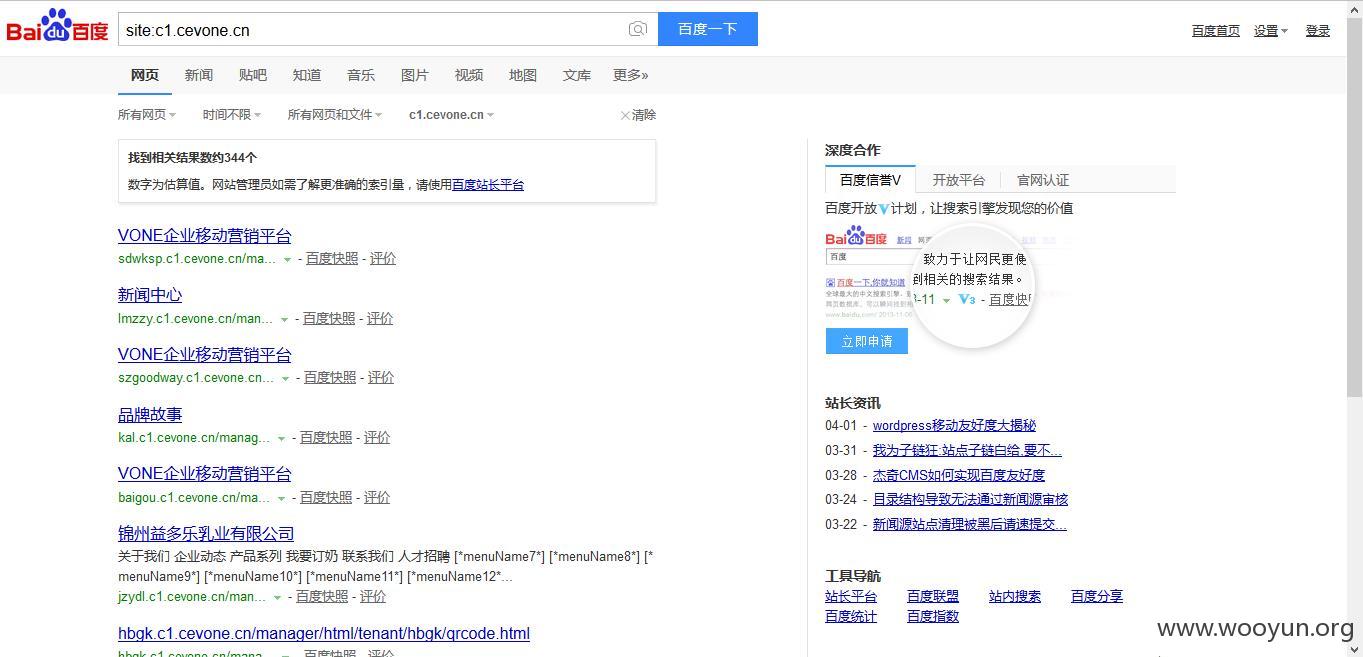Open 百度快照 for jzydl result
Viewport: 1363px width, 657px height.
(322, 596)
